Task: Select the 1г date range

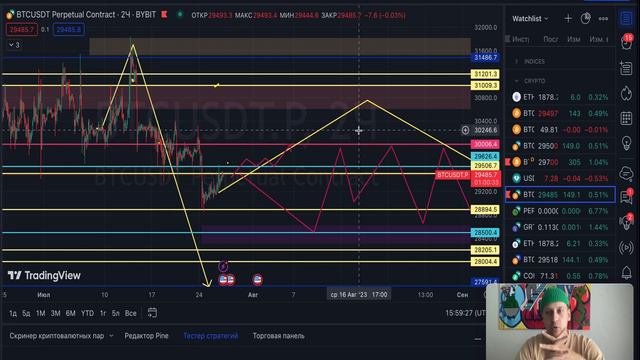Action: pyautogui.click(x=103, y=313)
